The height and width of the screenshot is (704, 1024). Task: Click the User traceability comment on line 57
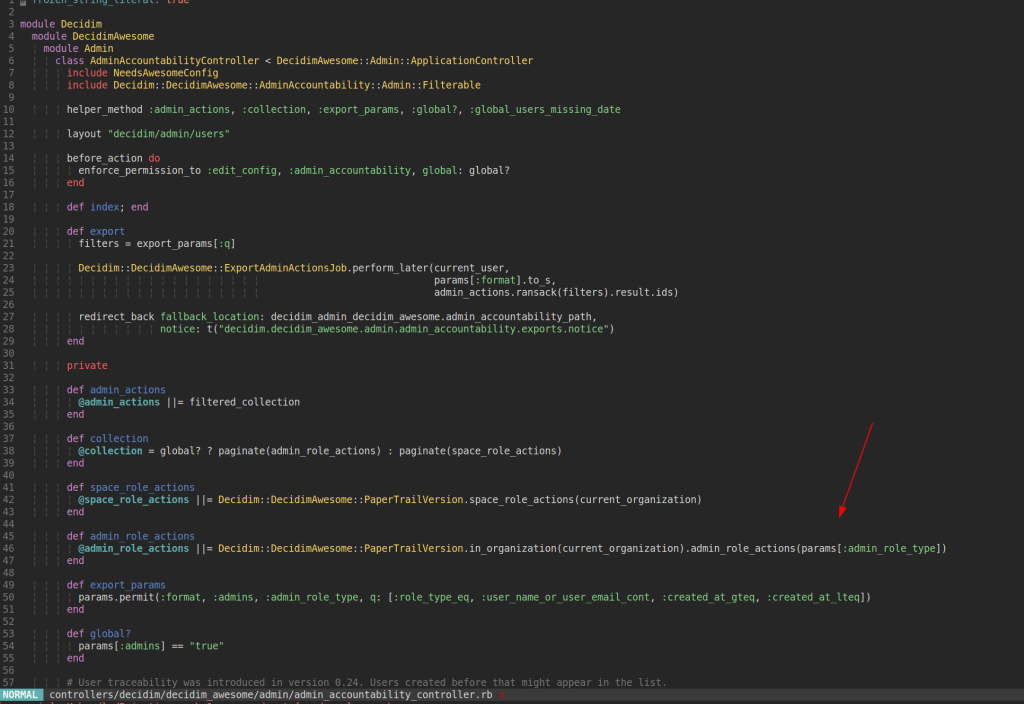pos(366,682)
